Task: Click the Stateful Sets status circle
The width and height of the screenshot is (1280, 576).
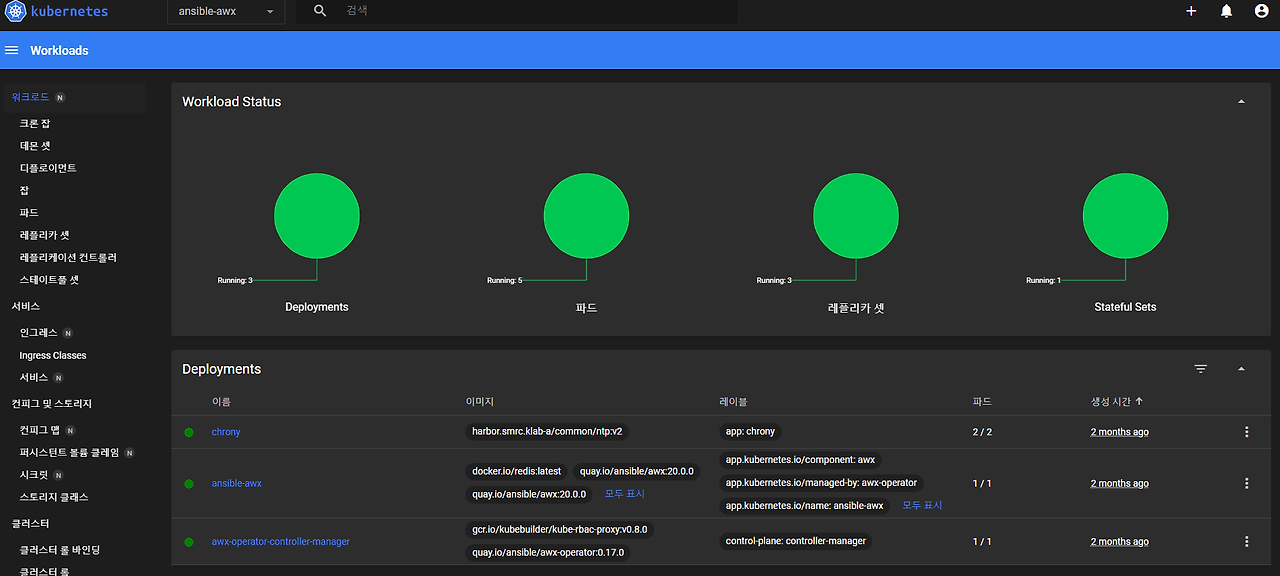Action: [x=1125, y=216]
